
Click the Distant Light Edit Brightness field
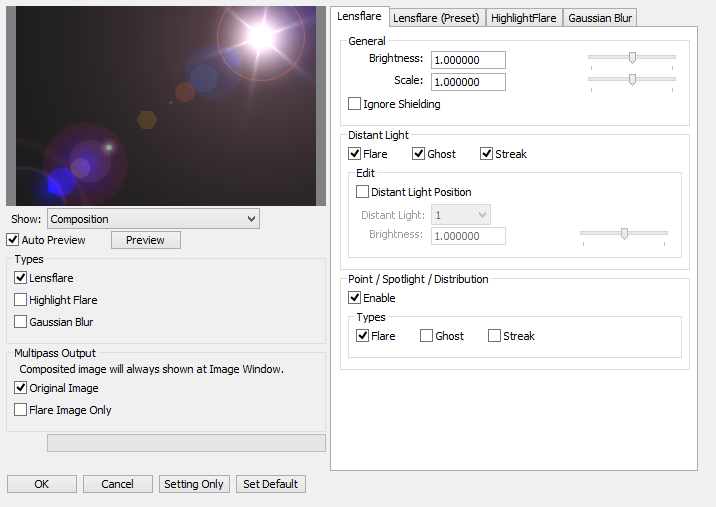click(x=468, y=236)
